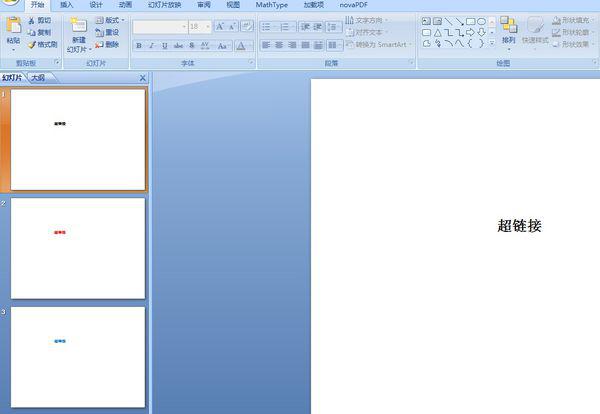Select the oval shape in shapes gallery

(481, 21)
